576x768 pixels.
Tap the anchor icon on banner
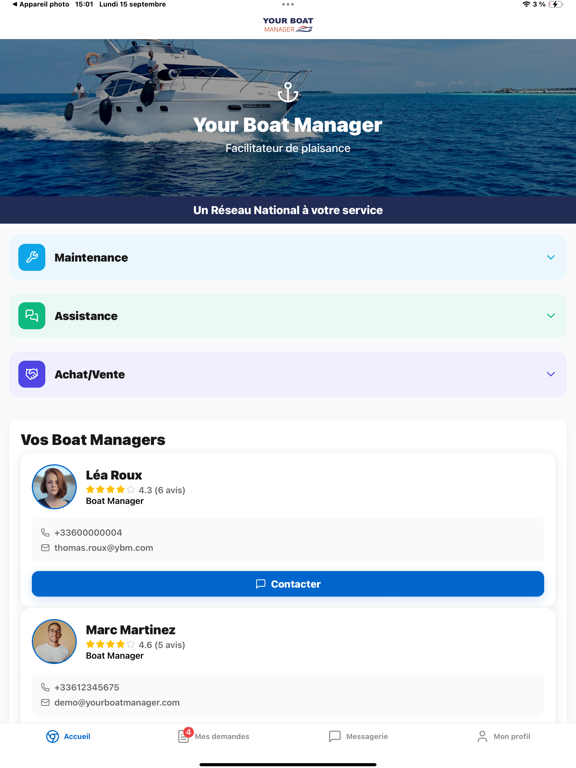point(288,92)
